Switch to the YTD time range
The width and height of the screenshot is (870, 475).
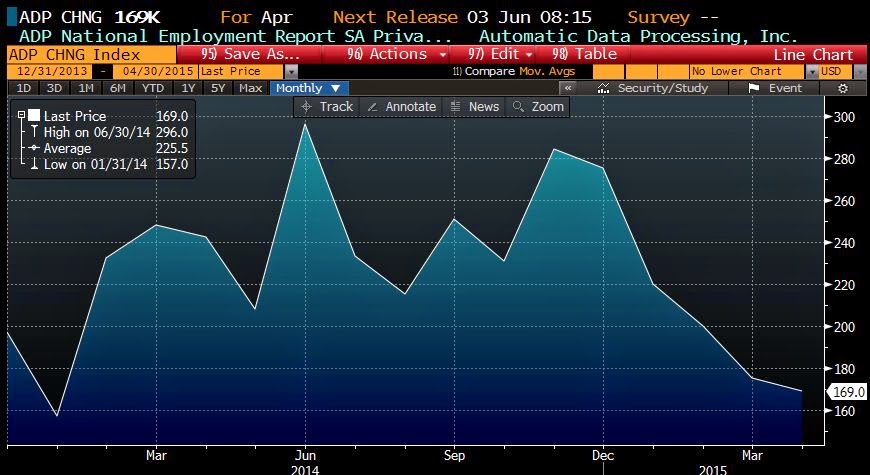[153, 88]
